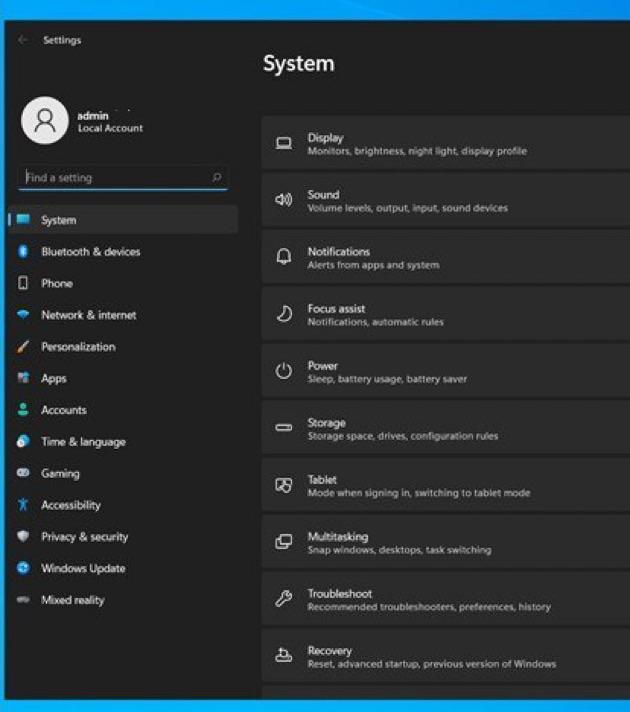The height and width of the screenshot is (712, 630).
Task: Click the Sound speaker icon
Action: coord(284,199)
